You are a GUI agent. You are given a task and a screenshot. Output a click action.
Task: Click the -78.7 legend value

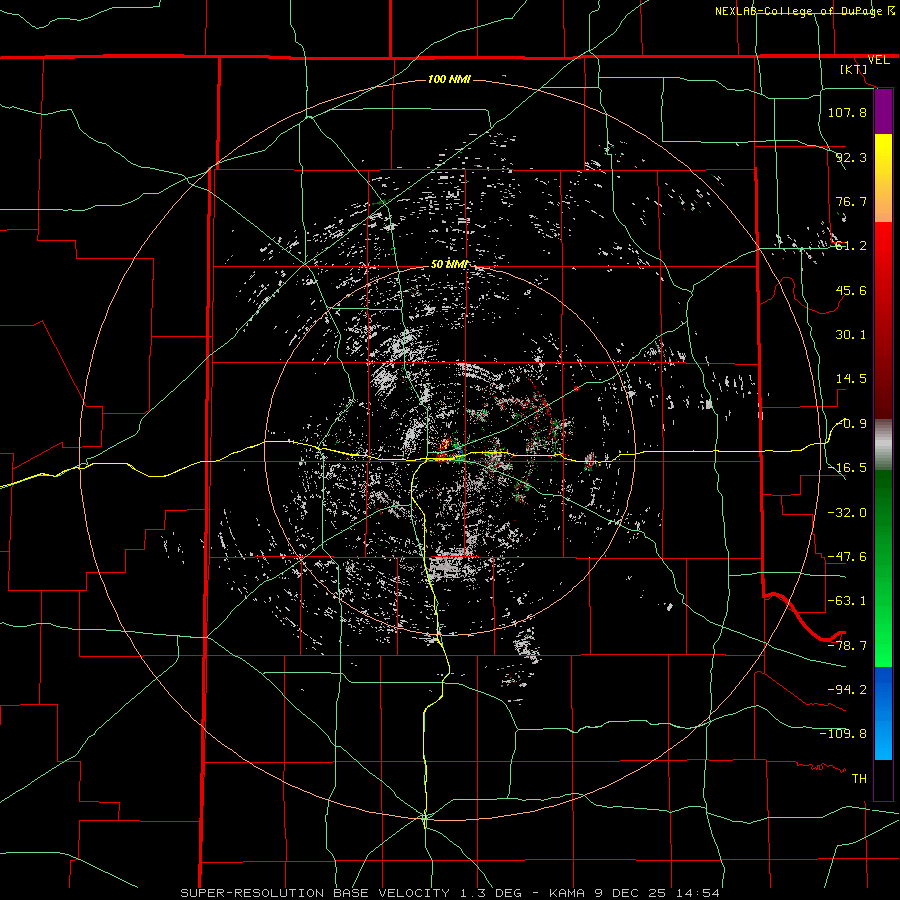(x=847, y=646)
